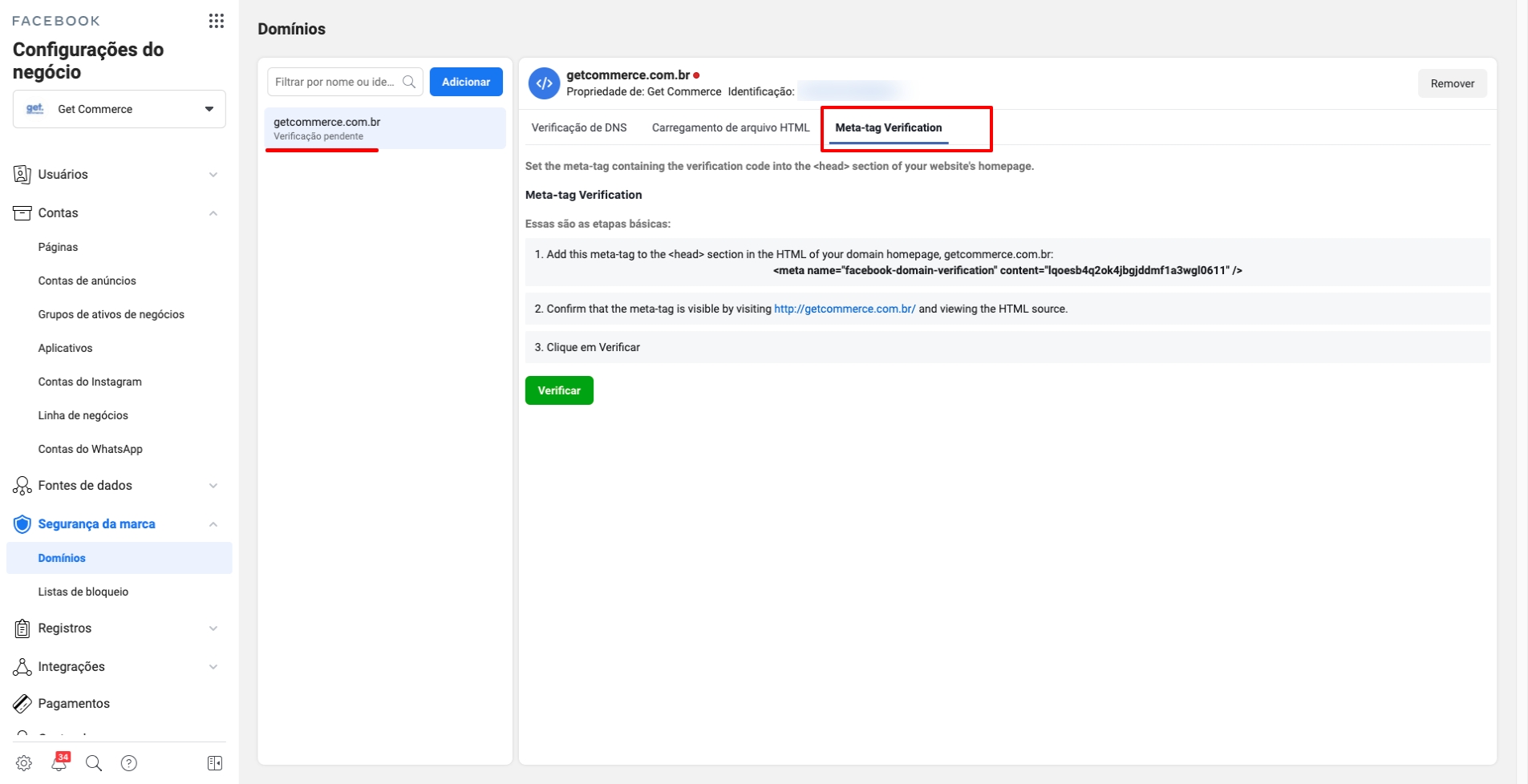Click the settings gear icon
This screenshot has height=784, width=1528.
24,763
